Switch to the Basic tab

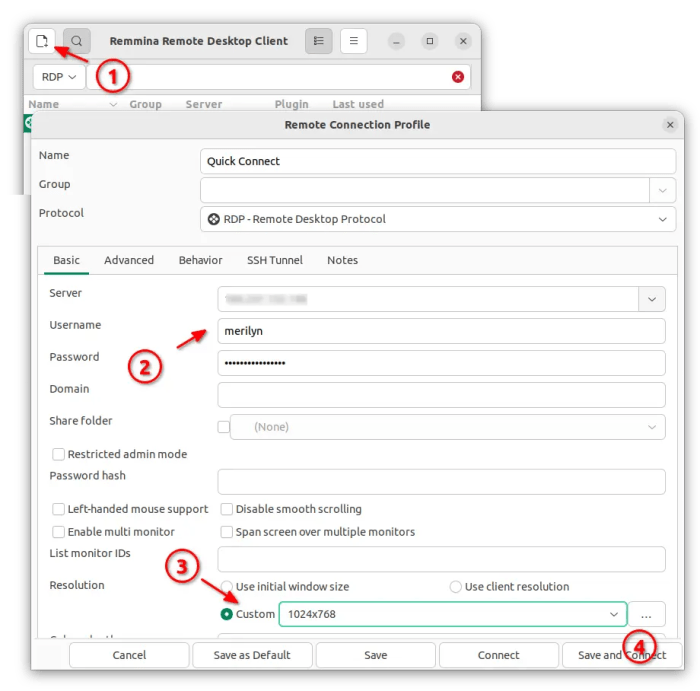(67, 260)
